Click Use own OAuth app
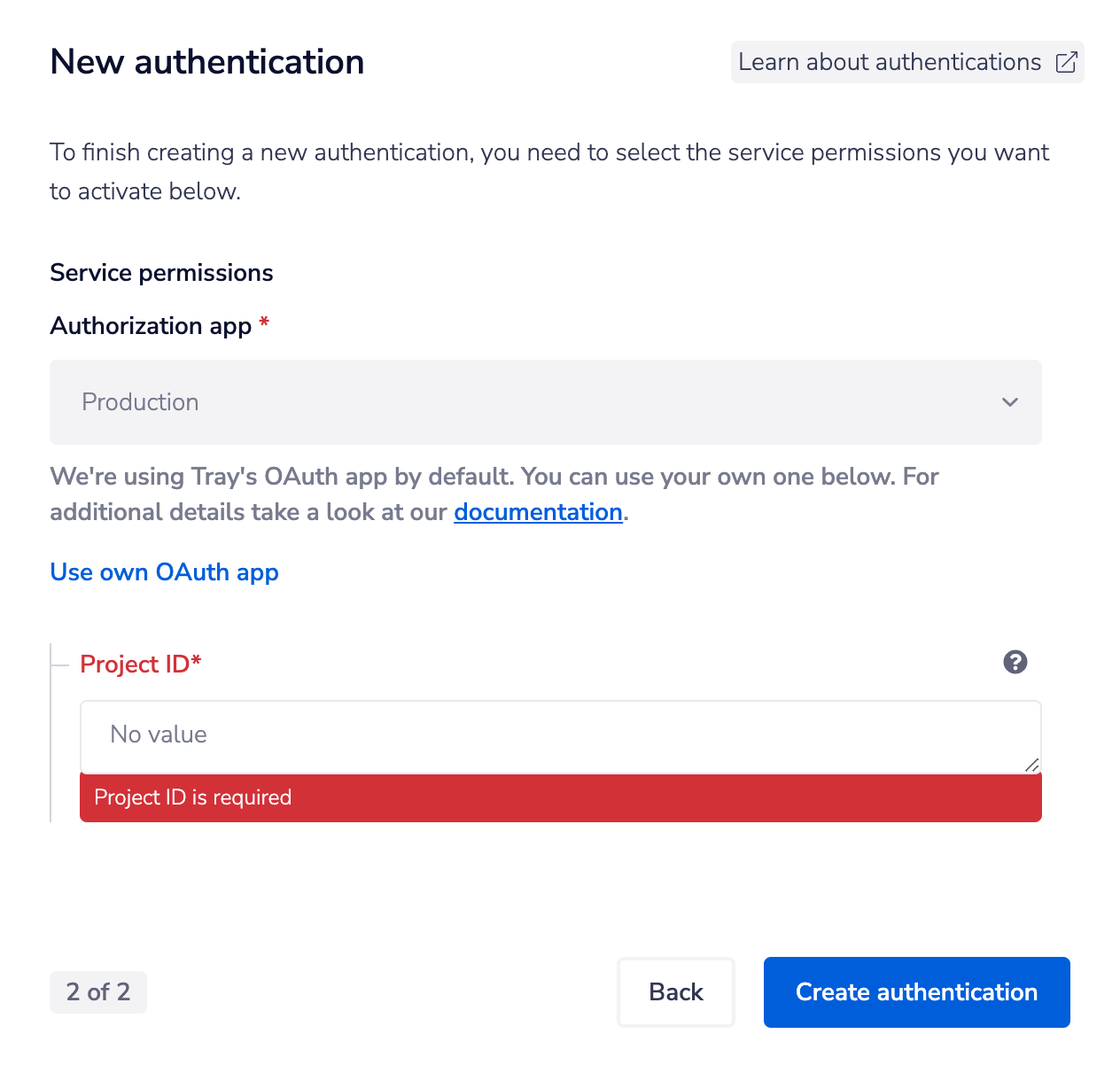 tap(164, 571)
